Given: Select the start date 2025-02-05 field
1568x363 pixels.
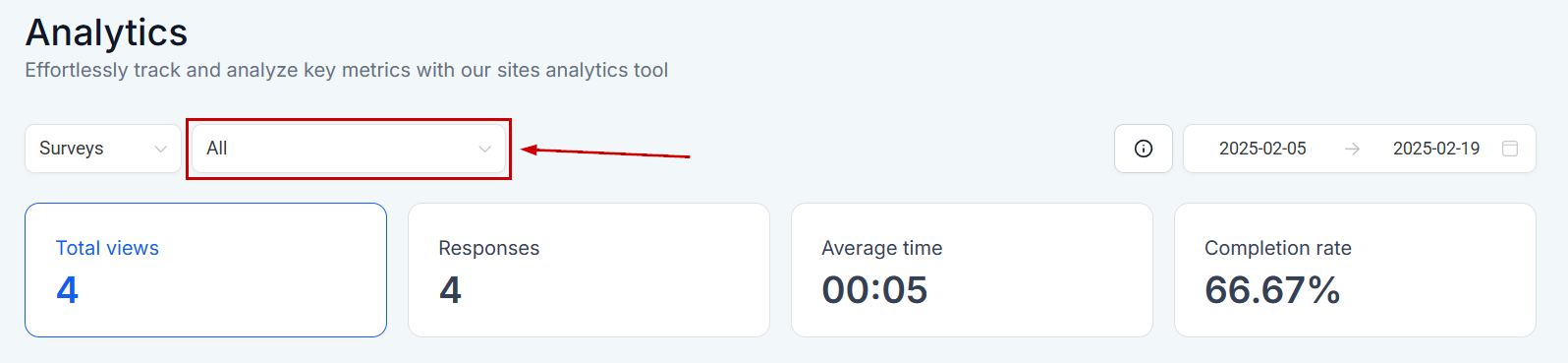Looking at the screenshot, I should pyautogui.click(x=1262, y=149).
